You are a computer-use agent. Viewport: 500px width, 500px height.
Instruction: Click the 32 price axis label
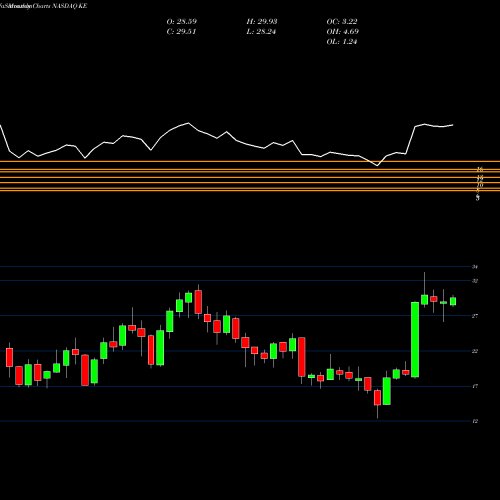tap(475, 281)
